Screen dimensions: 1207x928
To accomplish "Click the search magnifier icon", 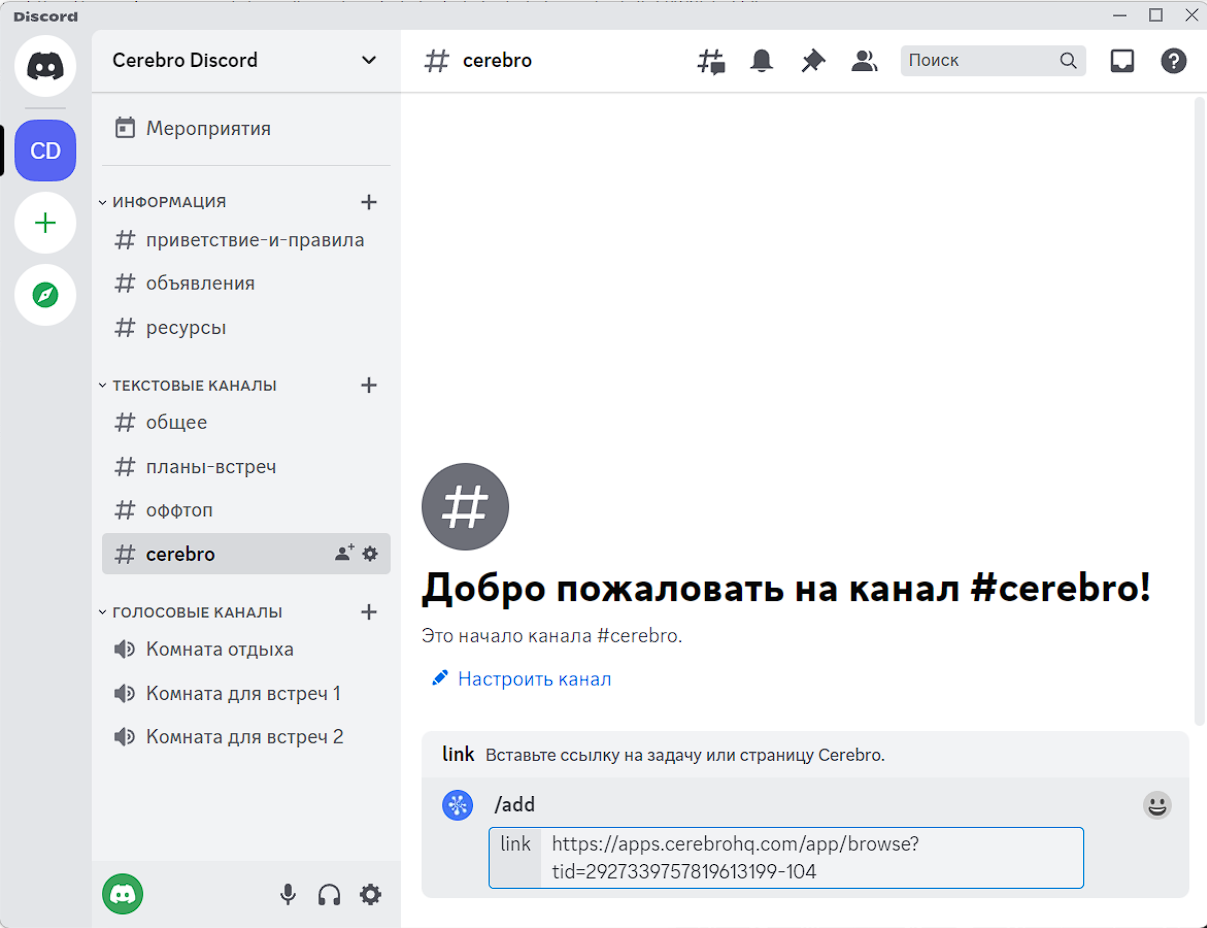I will (1068, 61).
